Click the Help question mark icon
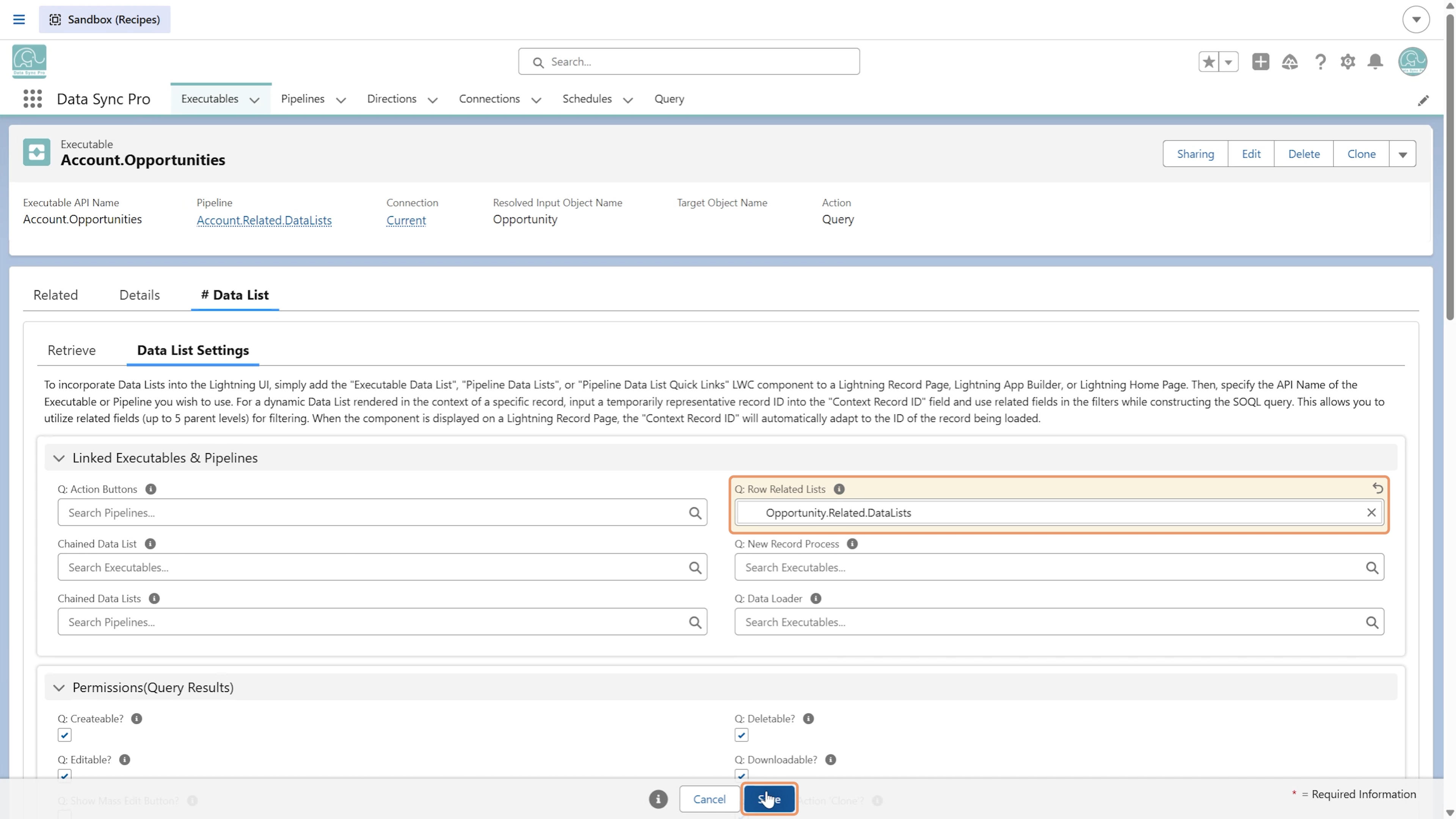 (x=1320, y=61)
